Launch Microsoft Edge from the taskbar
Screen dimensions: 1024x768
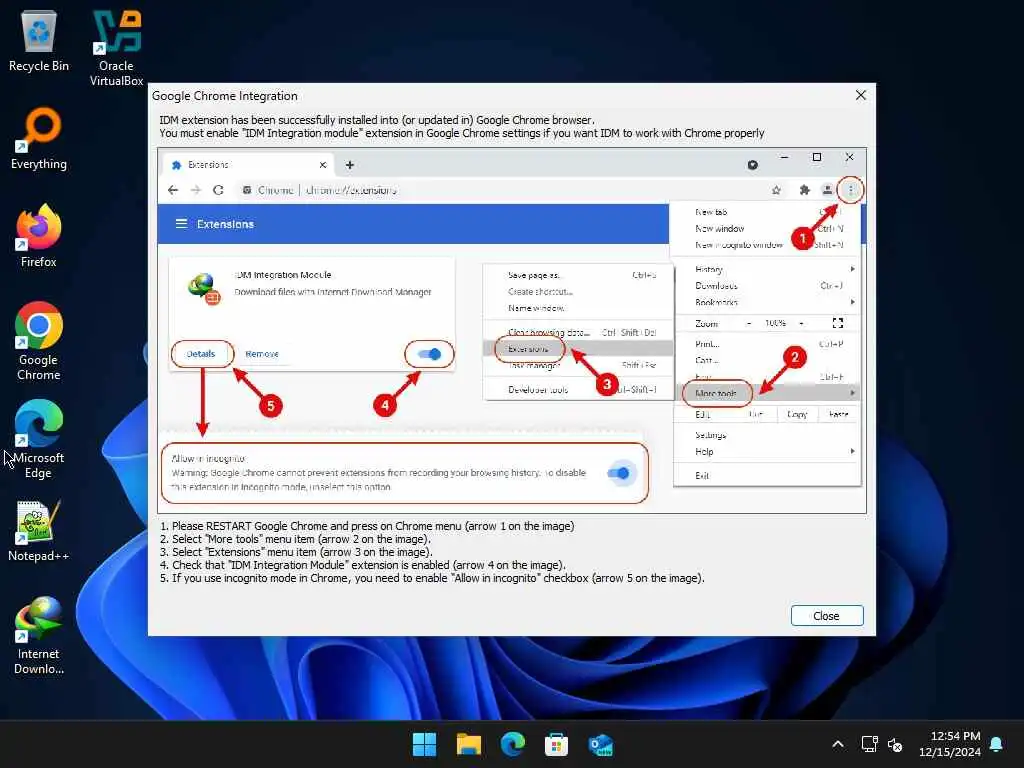513,744
